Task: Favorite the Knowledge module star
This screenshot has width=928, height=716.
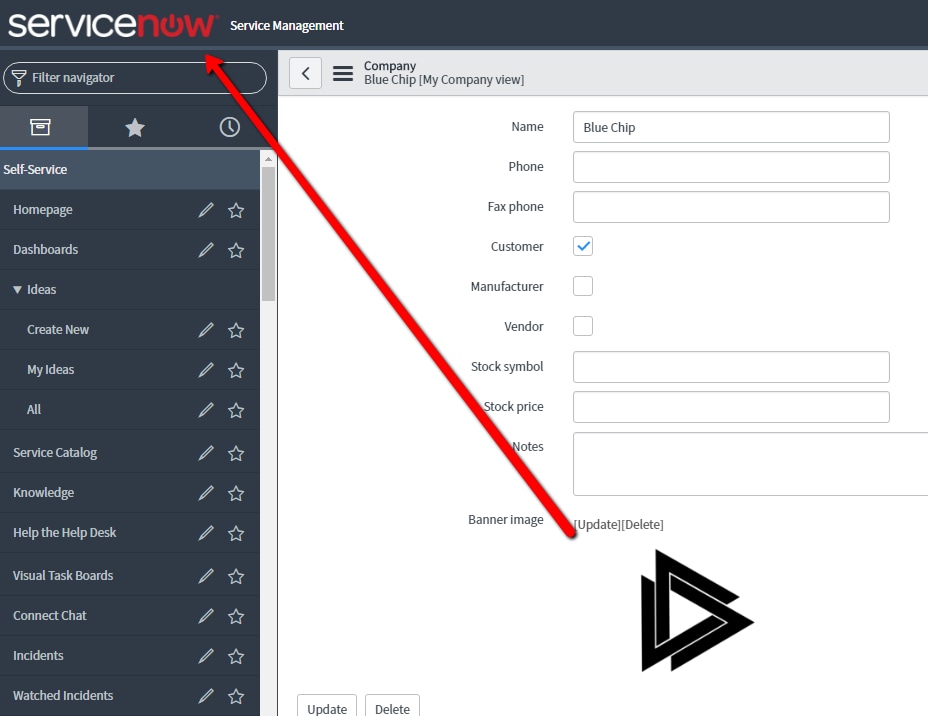Action: point(236,493)
